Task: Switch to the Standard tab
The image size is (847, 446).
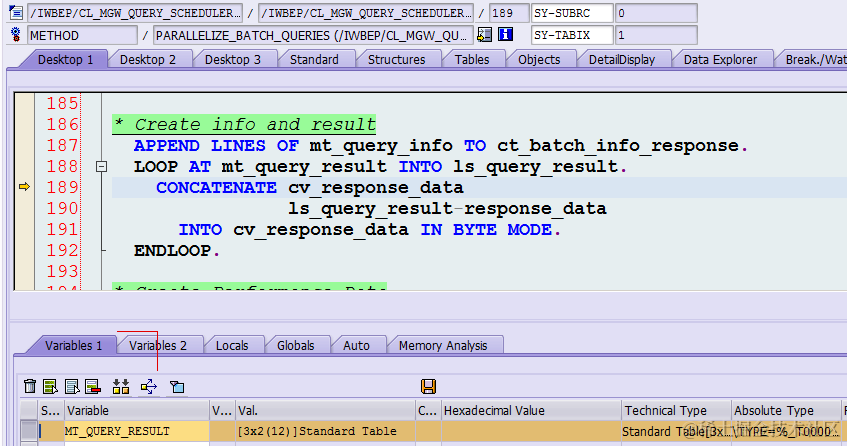Action: click(x=314, y=59)
